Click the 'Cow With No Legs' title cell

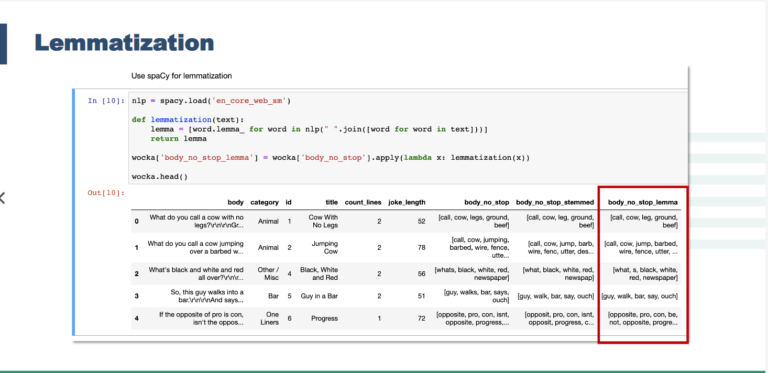click(x=323, y=221)
